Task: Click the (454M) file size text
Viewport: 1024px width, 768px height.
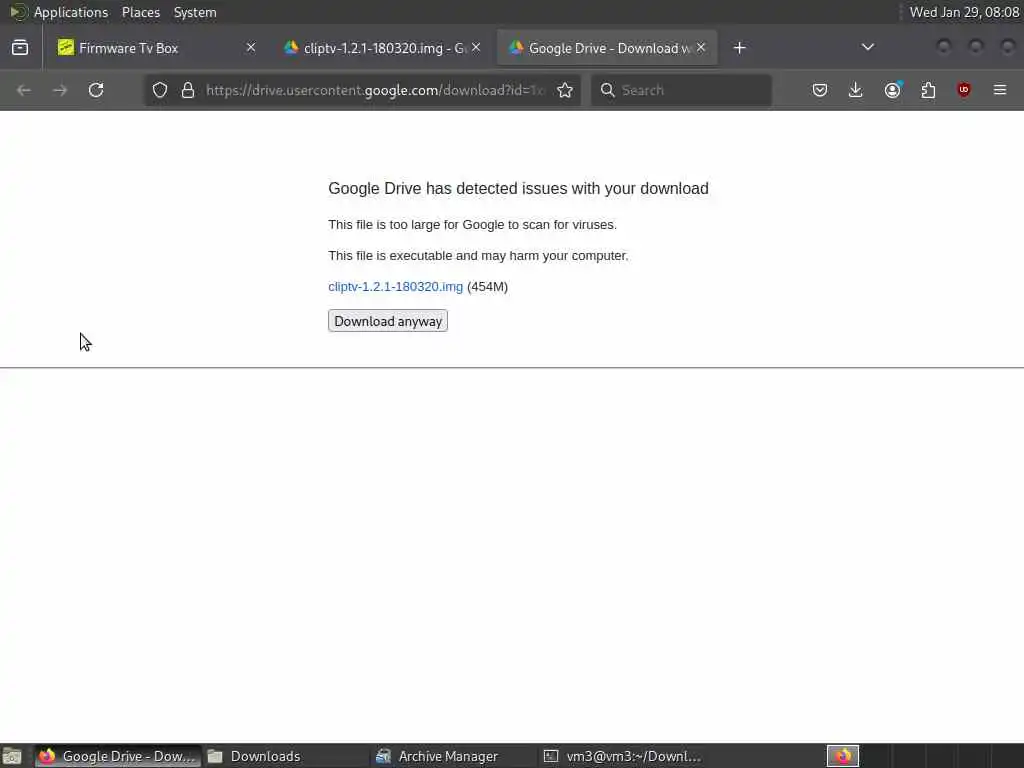Action: click(487, 287)
